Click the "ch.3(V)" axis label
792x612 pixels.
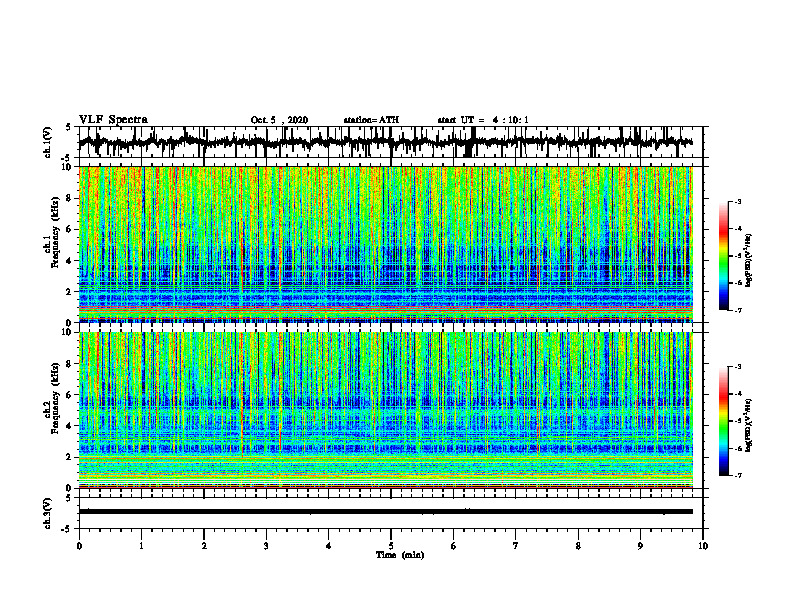(48, 513)
